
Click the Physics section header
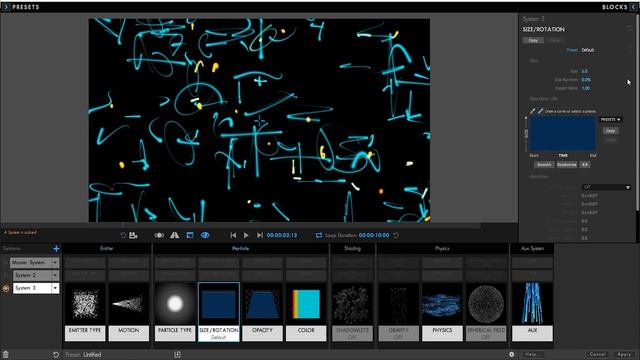click(x=442, y=248)
